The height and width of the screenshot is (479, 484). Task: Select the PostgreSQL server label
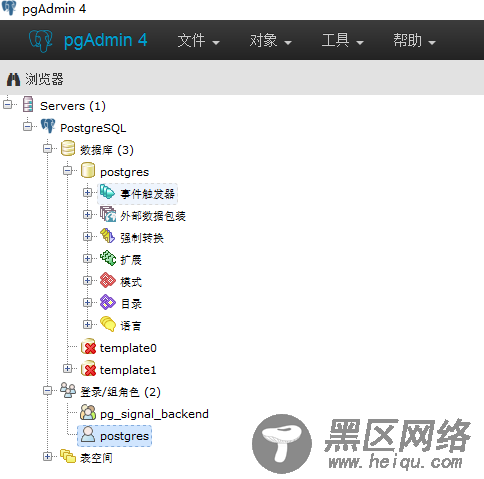coord(93,128)
